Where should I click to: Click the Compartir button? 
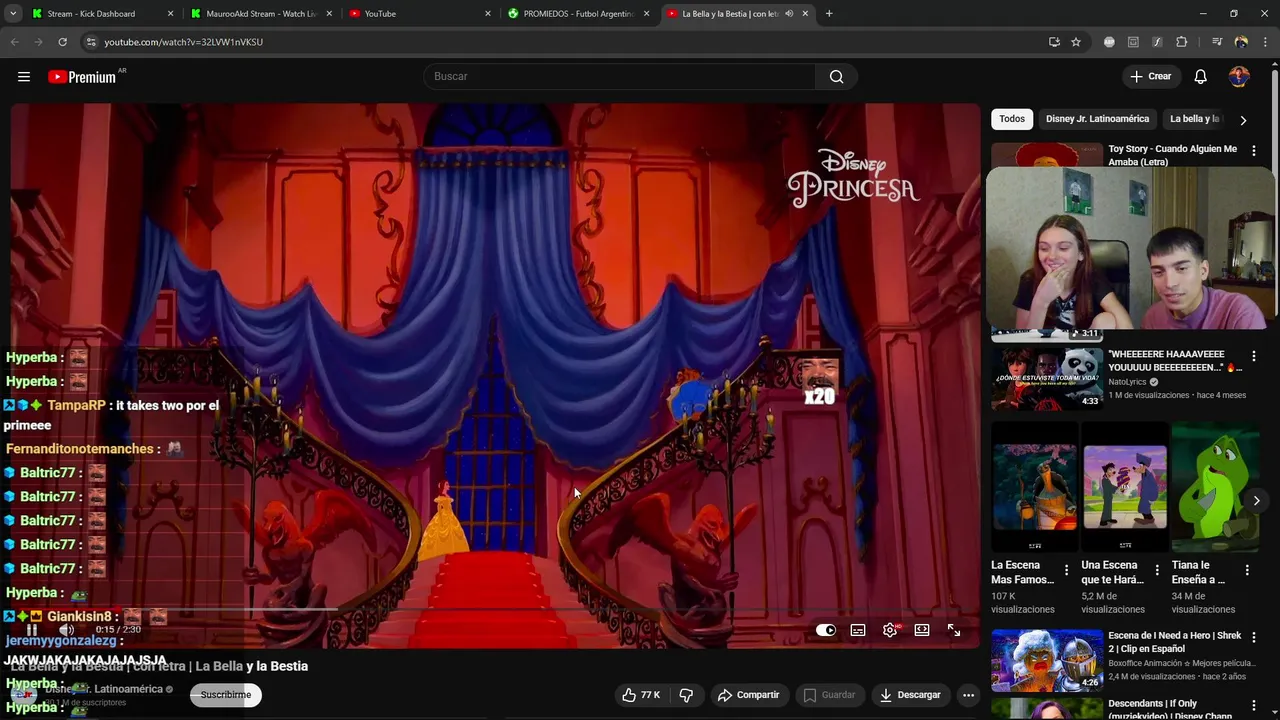pos(749,695)
